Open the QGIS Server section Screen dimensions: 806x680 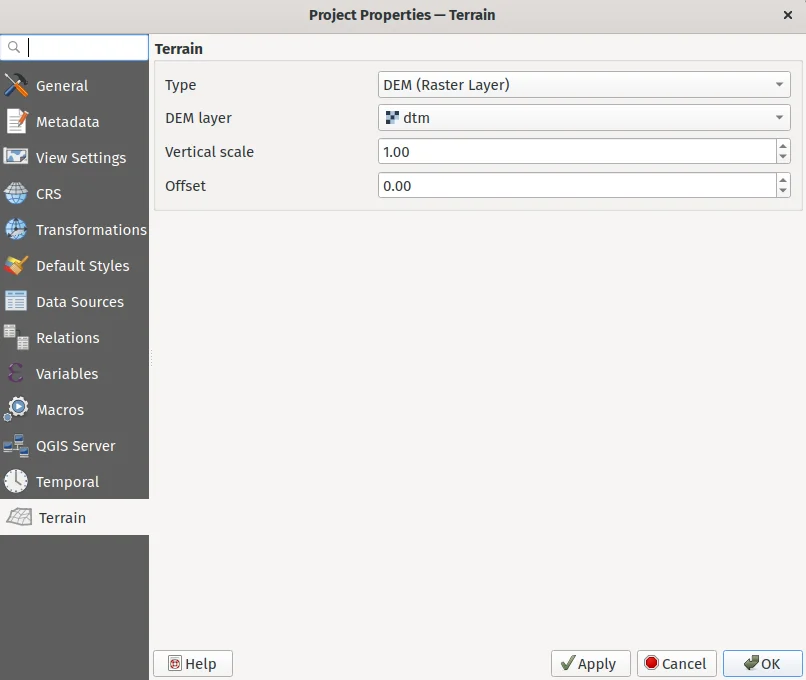(x=75, y=446)
